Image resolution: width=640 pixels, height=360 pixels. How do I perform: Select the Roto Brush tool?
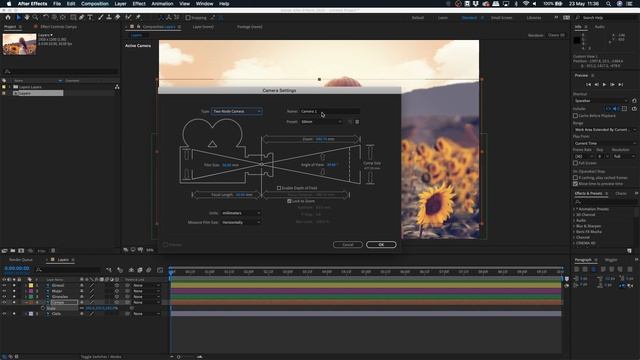(x=129, y=18)
